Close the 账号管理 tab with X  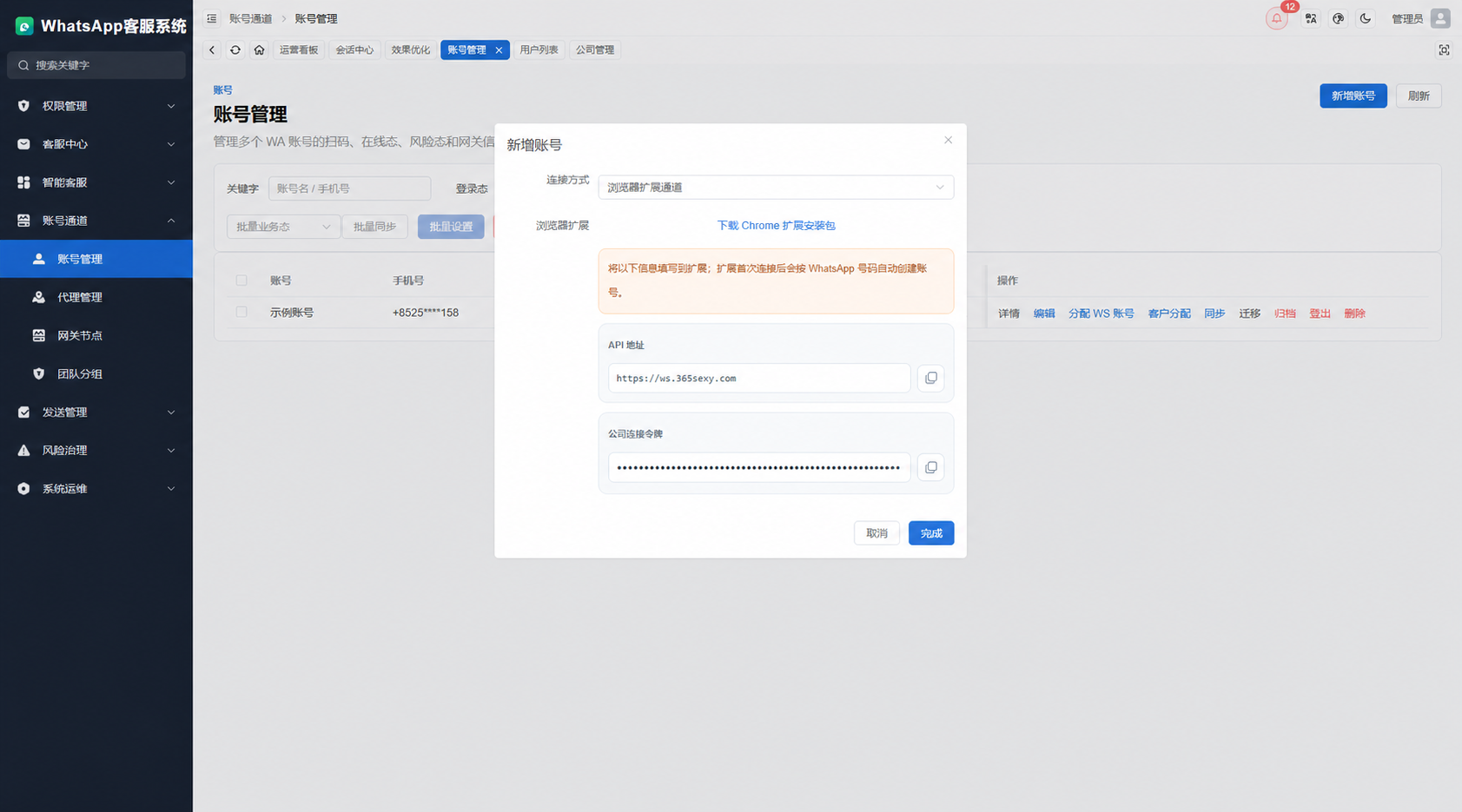[x=499, y=50]
